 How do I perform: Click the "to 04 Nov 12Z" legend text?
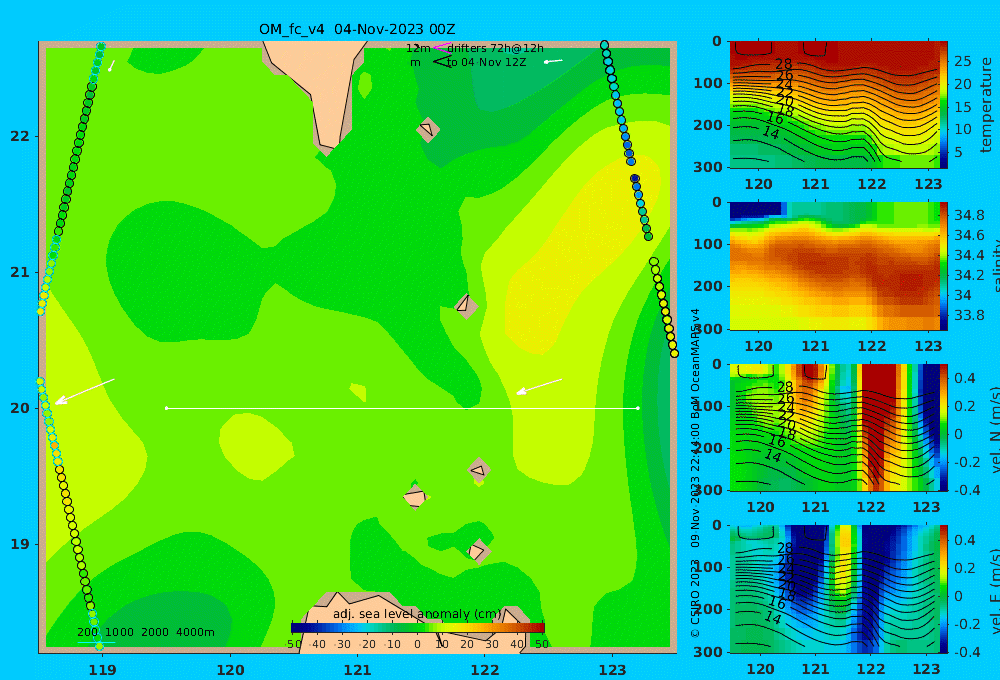pyautogui.click(x=486, y=63)
